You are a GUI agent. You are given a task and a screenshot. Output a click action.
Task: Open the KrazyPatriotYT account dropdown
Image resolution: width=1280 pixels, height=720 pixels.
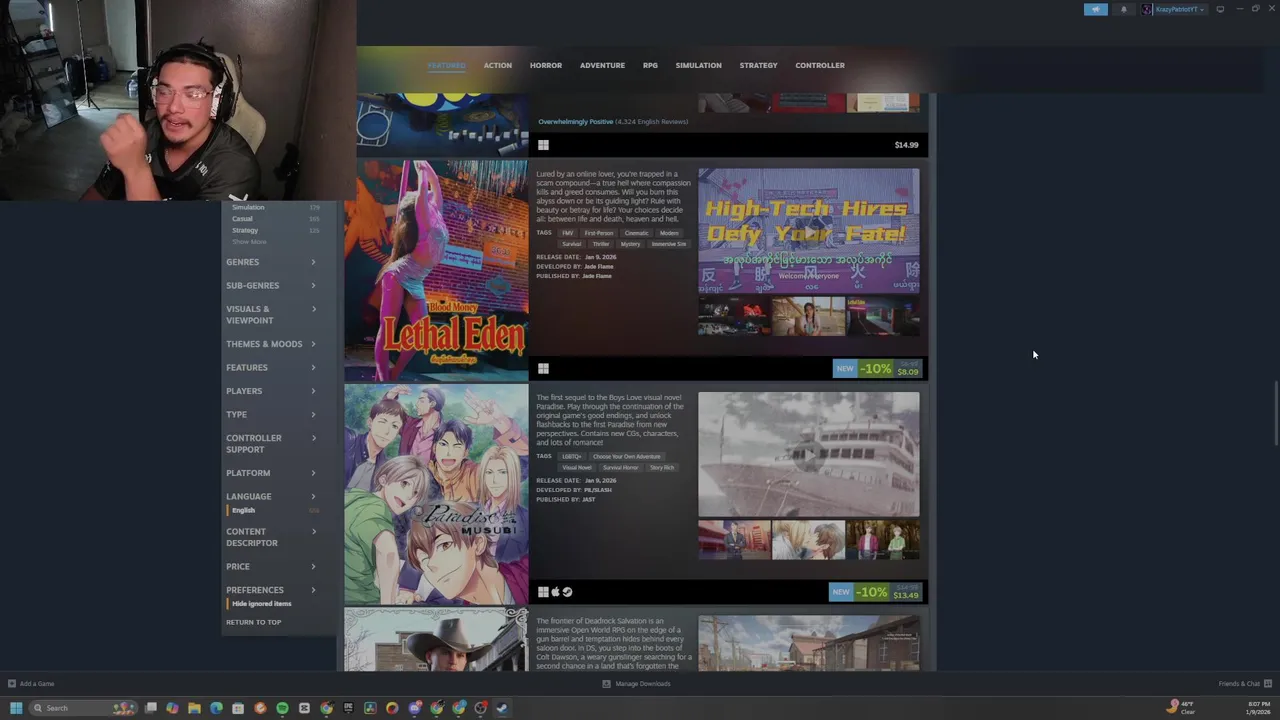[1180, 9]
